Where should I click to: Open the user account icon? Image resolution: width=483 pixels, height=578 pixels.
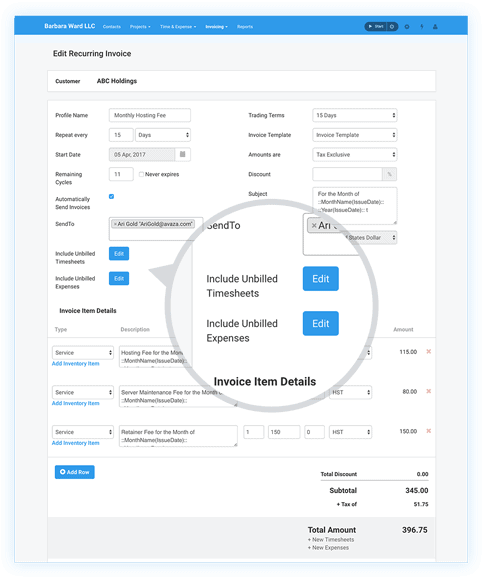coord(435,27)
